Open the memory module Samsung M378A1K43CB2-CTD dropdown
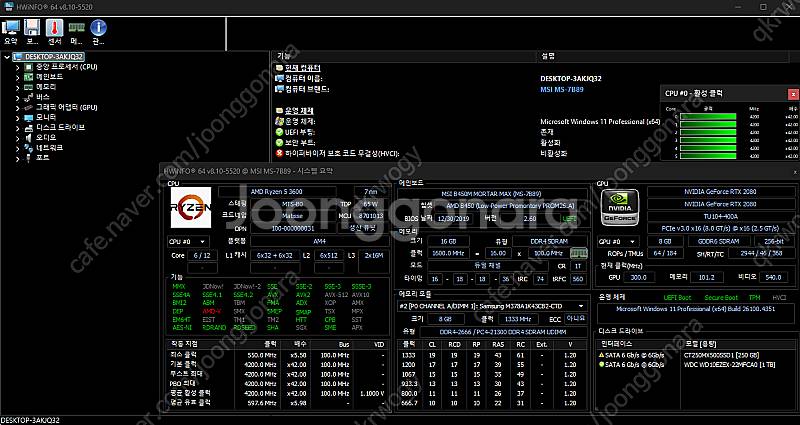 (492, 306)
